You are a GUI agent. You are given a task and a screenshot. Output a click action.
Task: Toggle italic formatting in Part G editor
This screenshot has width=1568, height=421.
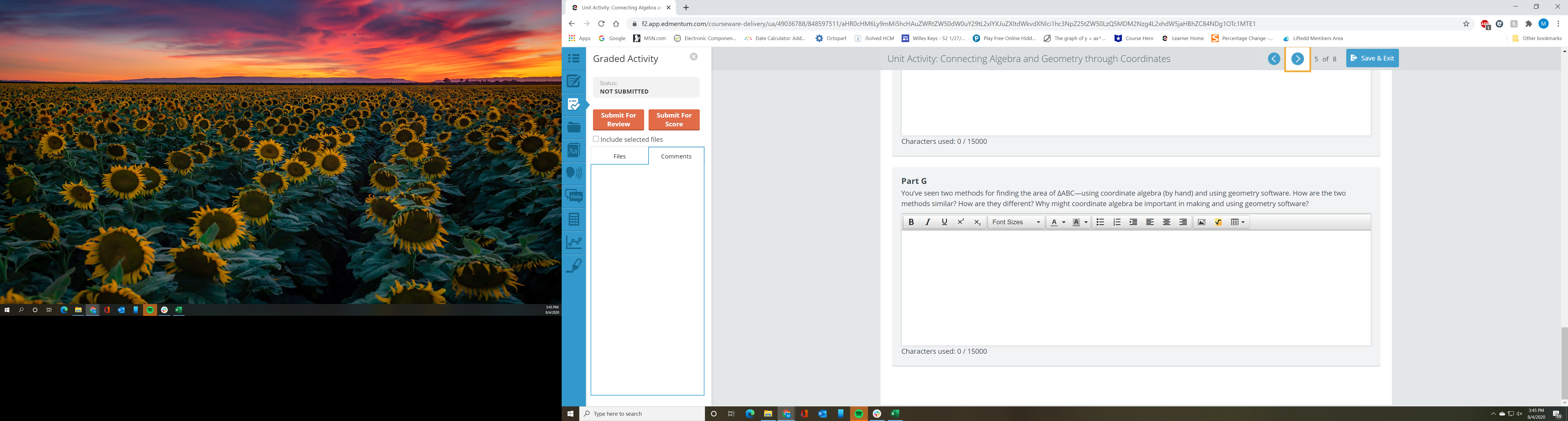928,222
